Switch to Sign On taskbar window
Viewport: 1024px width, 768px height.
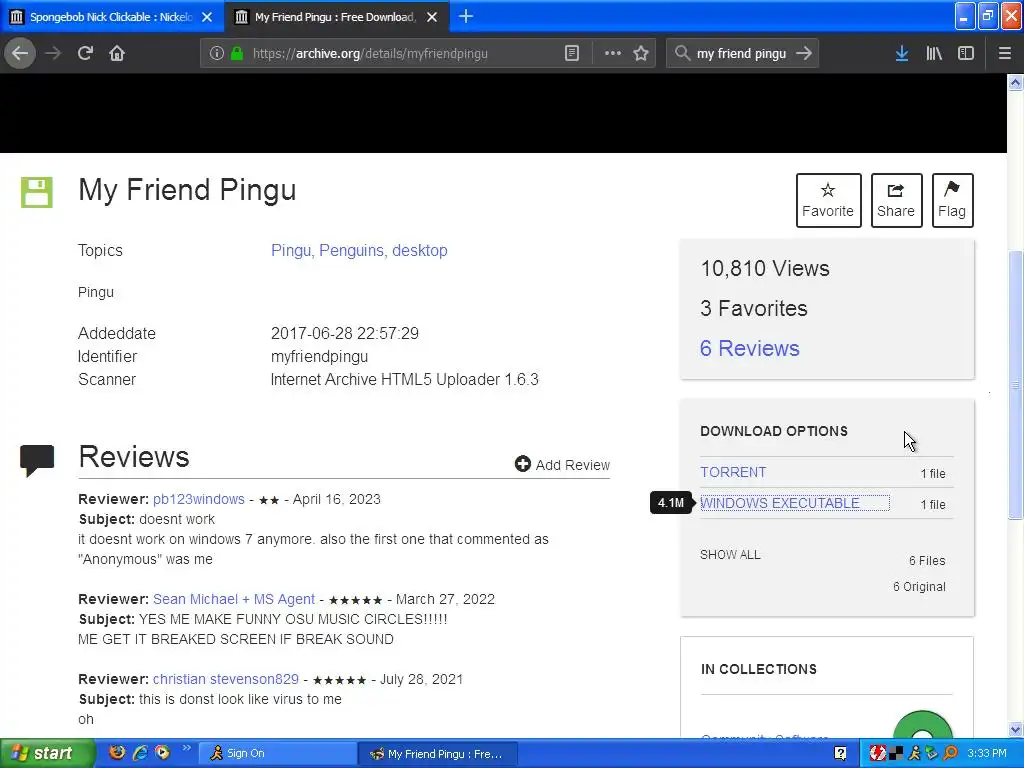click(277, 753)
